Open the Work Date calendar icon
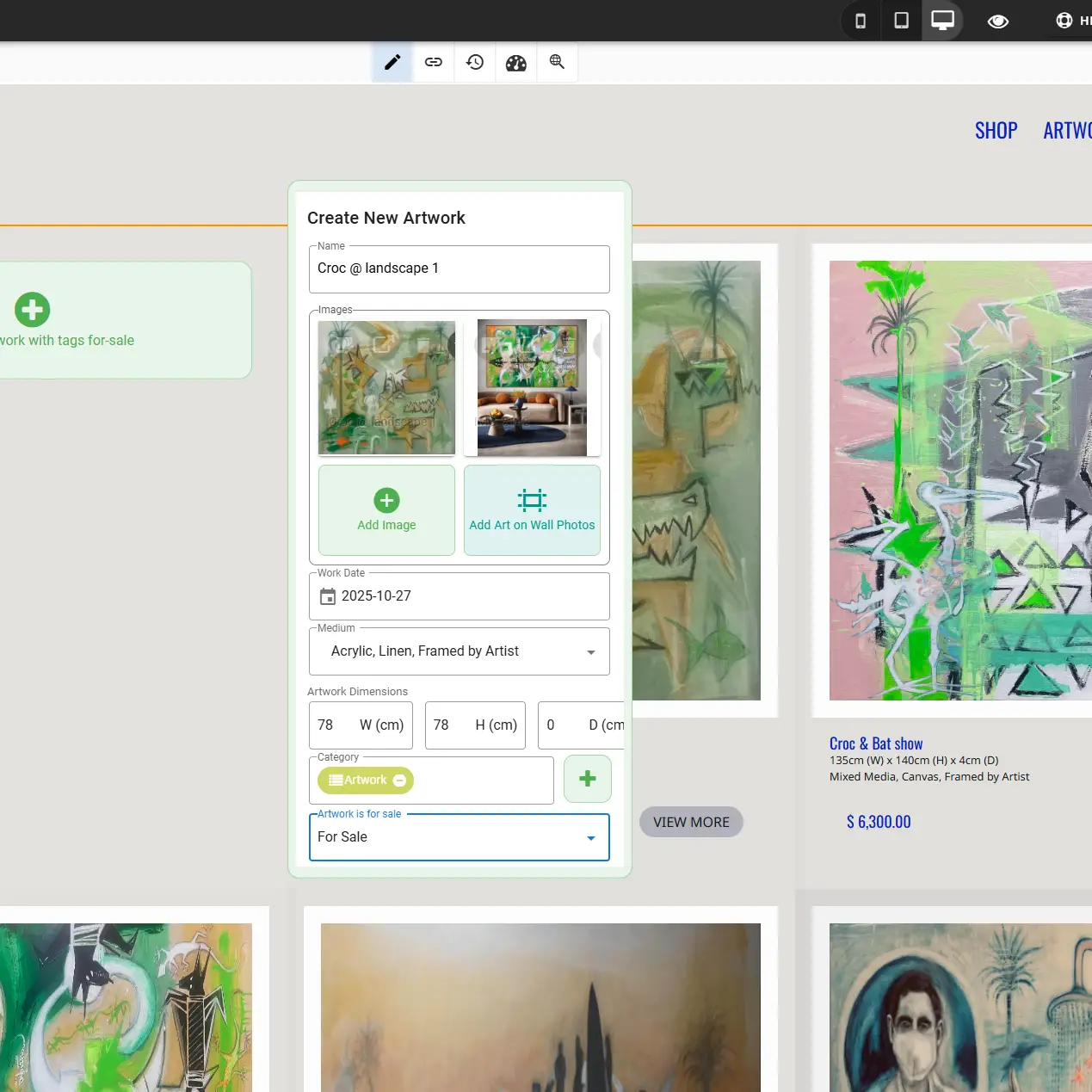The height and width of the screenshot is (1092, 1092). [328, 596]
